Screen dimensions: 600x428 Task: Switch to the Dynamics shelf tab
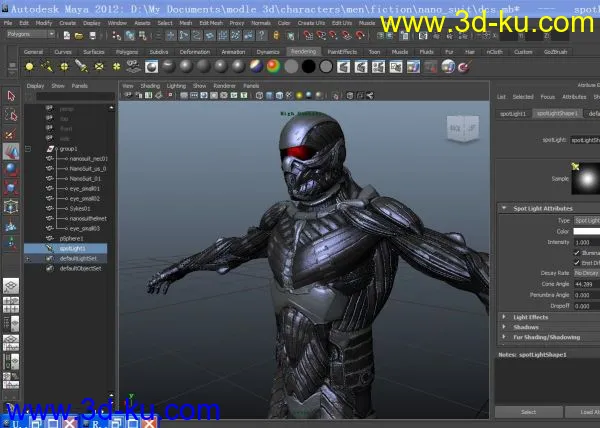(x=267, y=51)
